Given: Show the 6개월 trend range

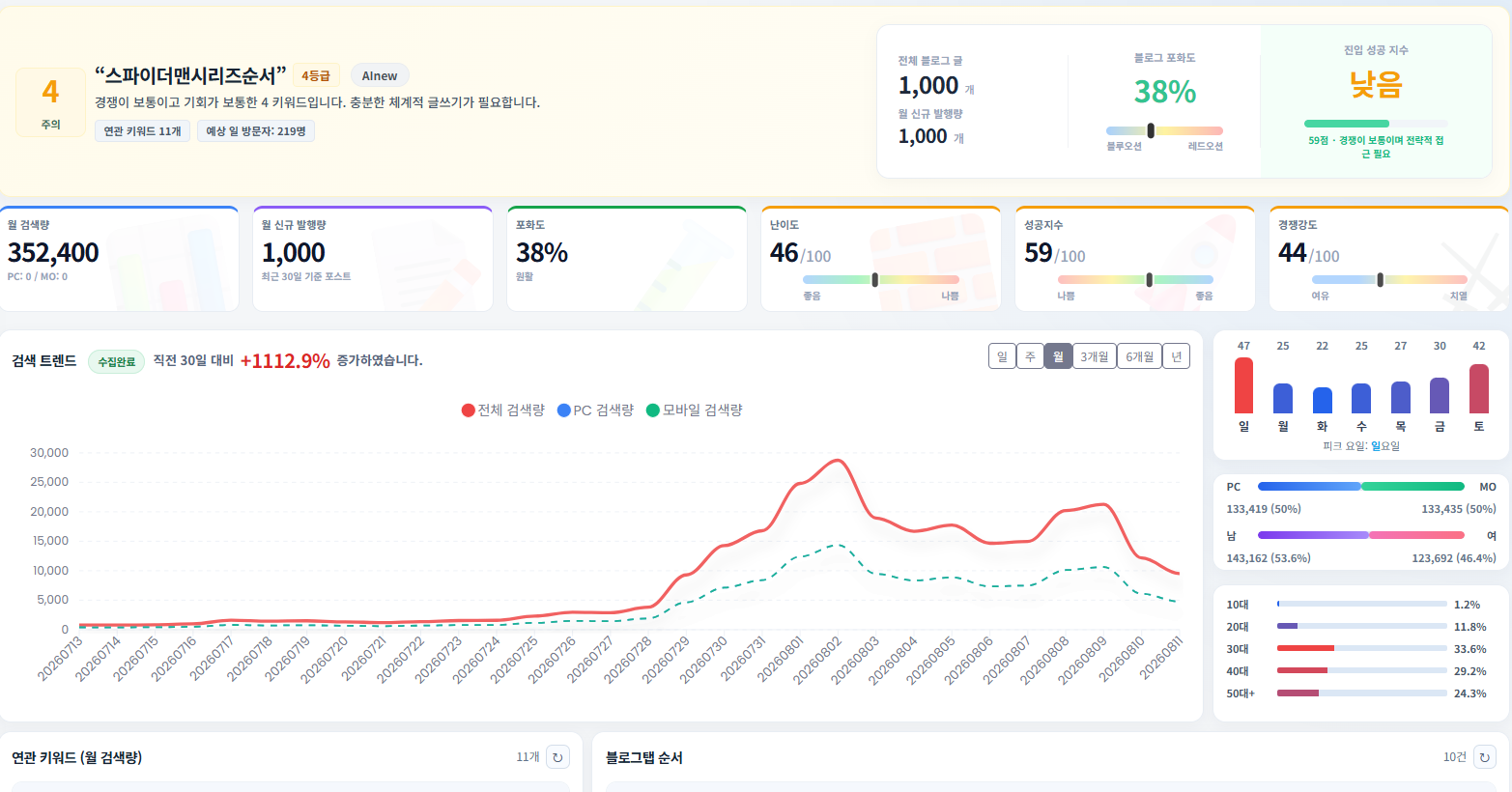Looking at the screenshot, I should [1139, 356].
